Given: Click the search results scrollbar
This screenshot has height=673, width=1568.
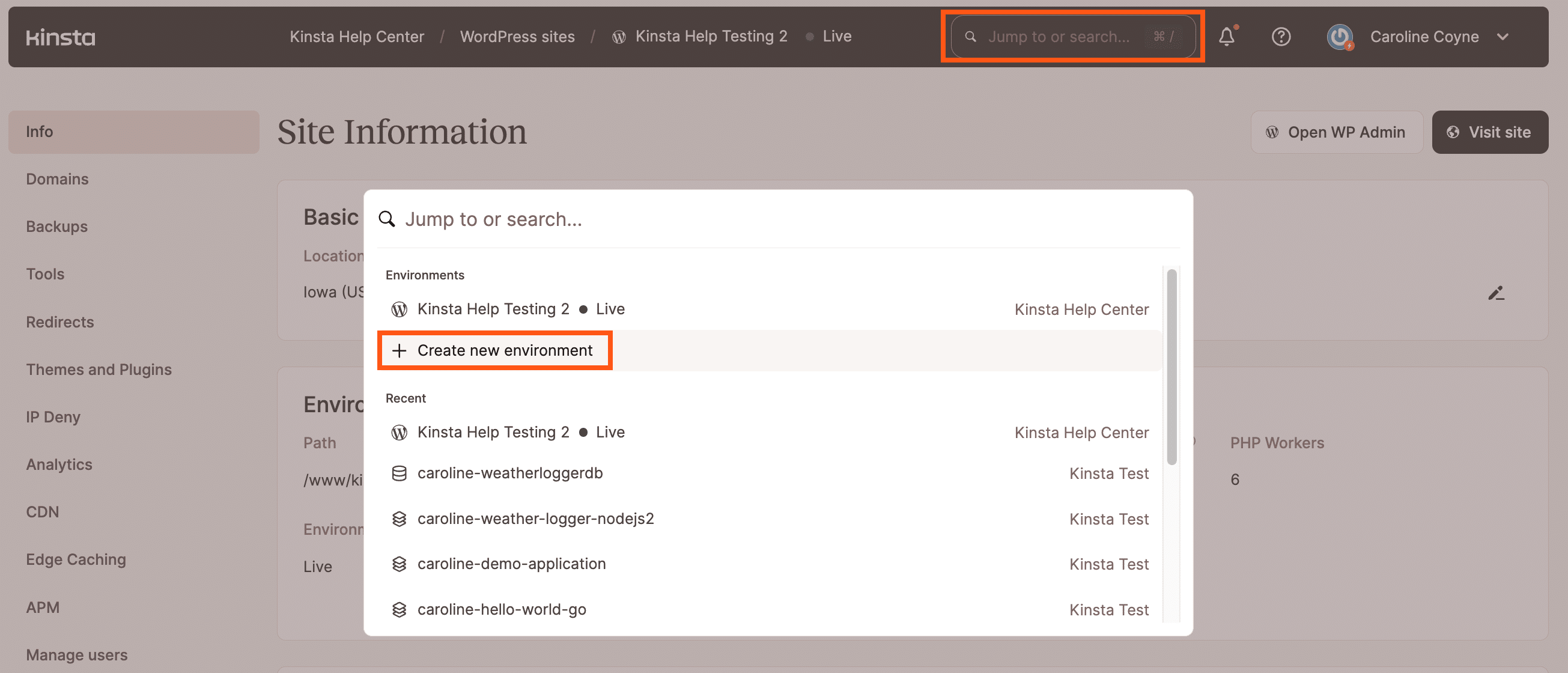Looking at the screenshot, I should coord(1171,365).
